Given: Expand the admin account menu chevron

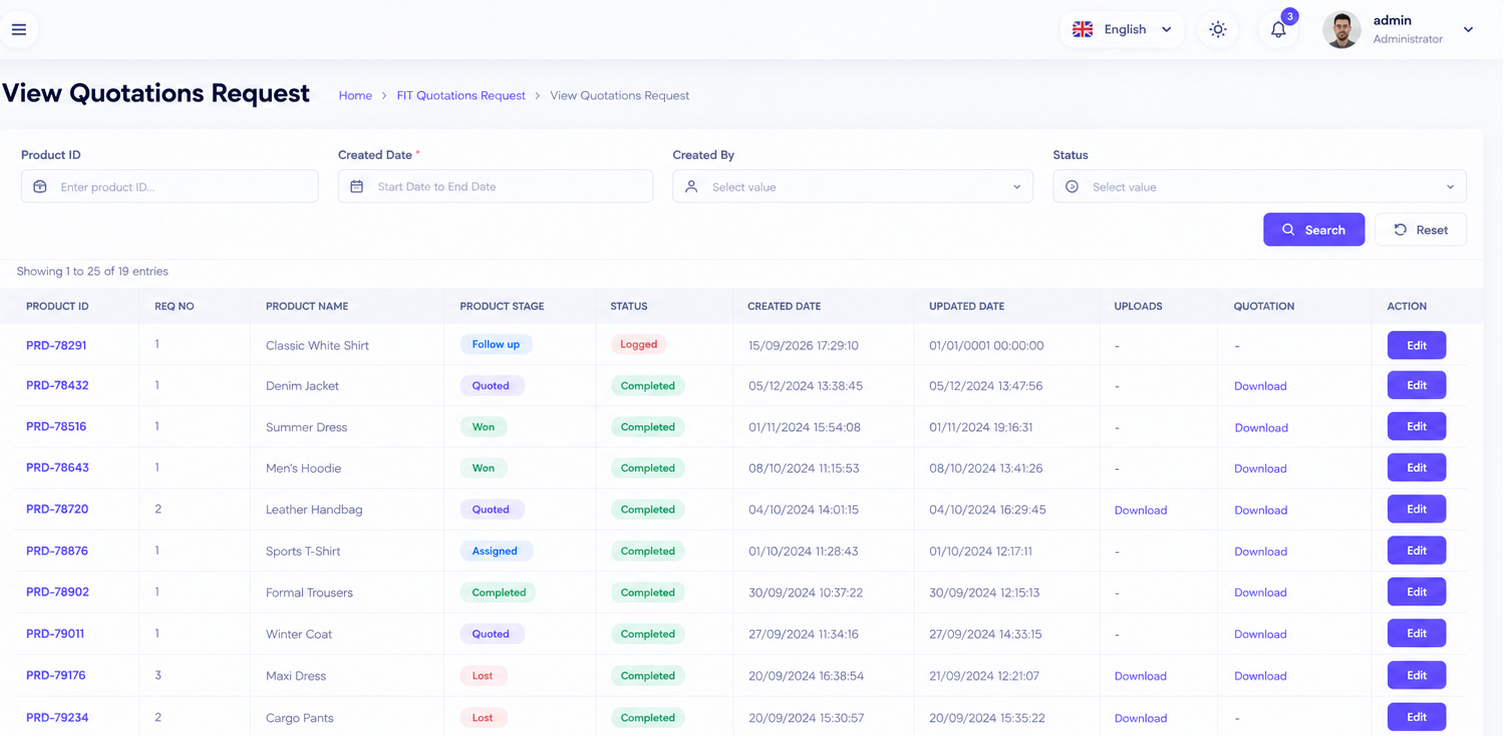Looking at the screenshot, I should (x=1468, y=30).
